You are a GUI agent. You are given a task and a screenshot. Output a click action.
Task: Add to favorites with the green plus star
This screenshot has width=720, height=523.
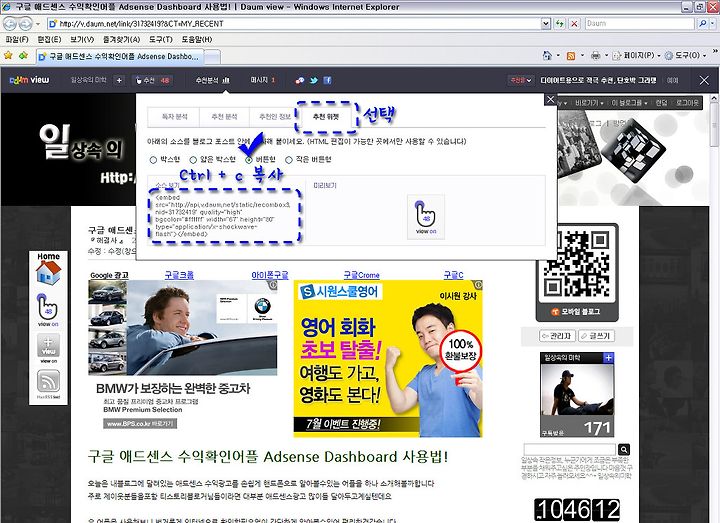[23, 56]
